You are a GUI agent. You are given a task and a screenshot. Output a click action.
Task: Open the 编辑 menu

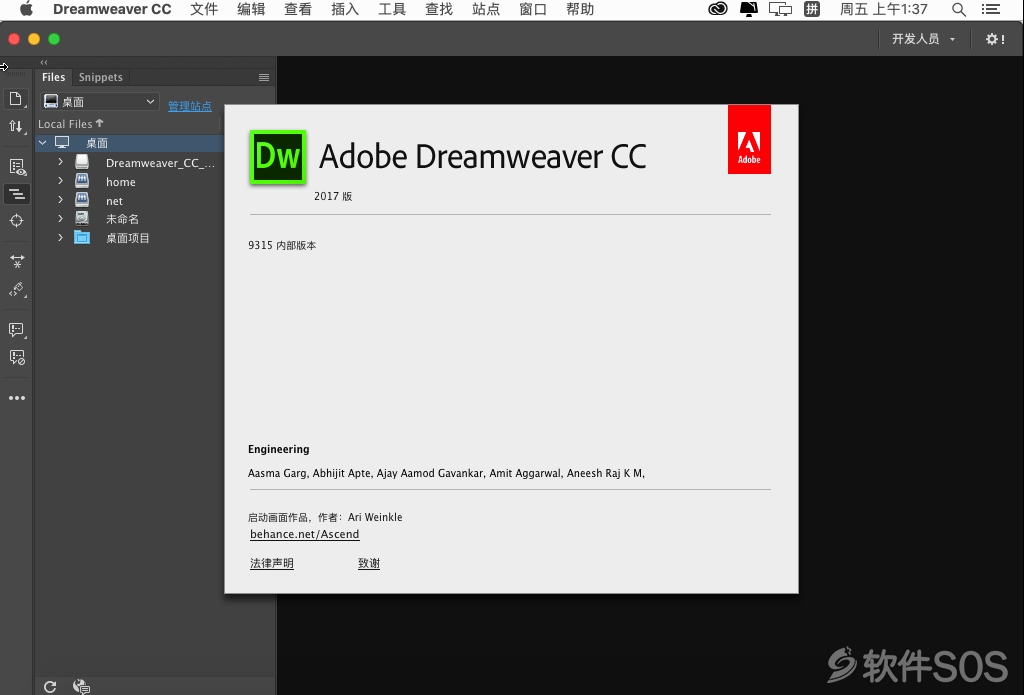pos(251,9)
